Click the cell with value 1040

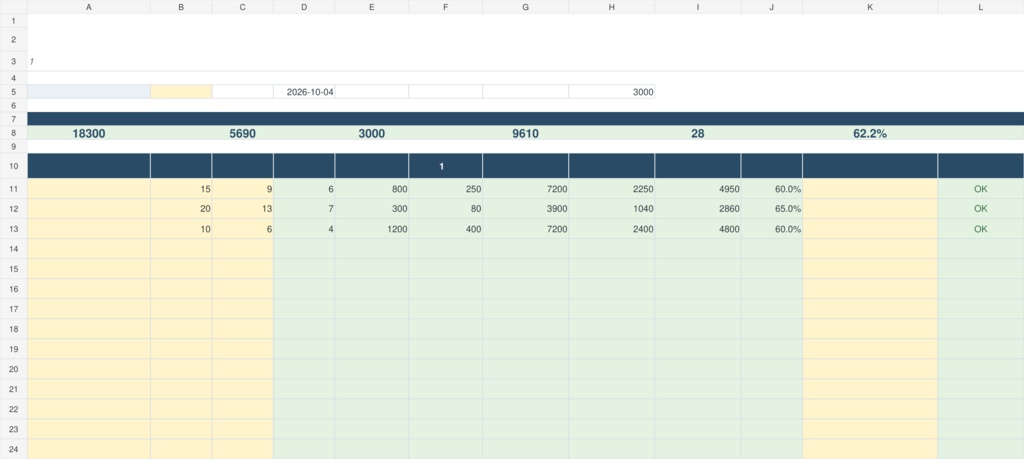point(611,209)
